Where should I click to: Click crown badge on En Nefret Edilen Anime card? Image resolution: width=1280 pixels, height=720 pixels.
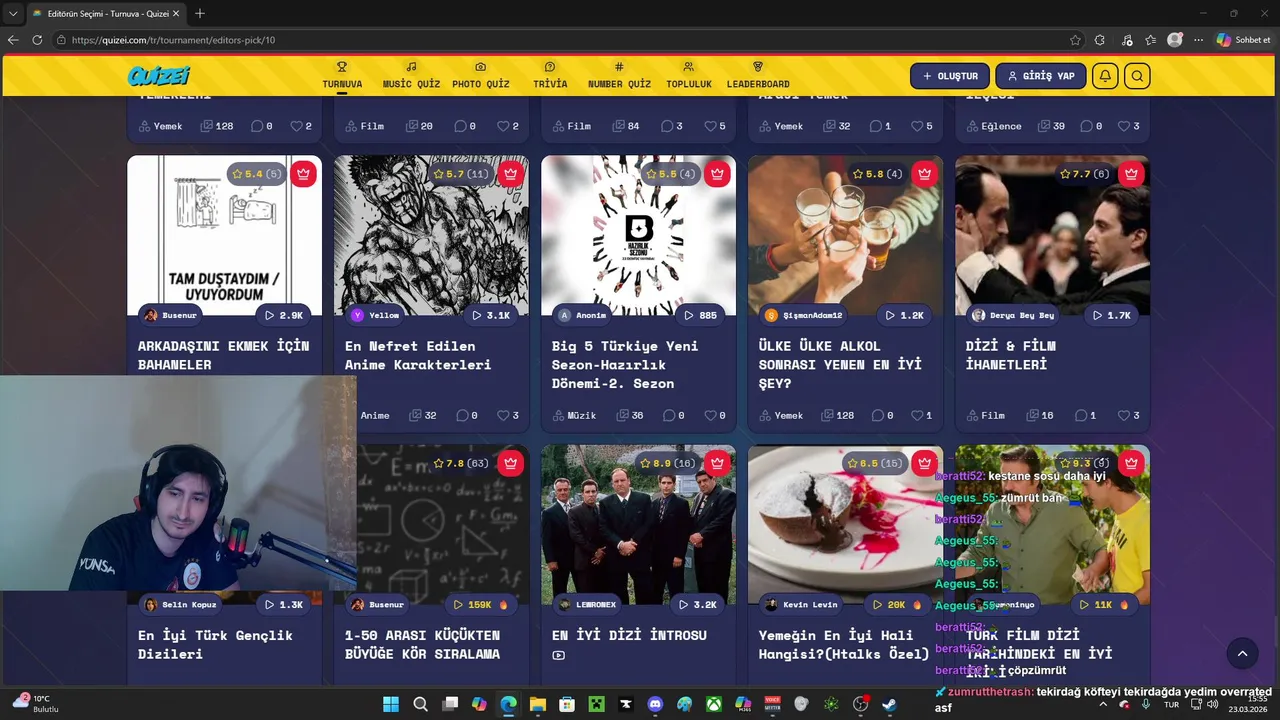point(511,174)
